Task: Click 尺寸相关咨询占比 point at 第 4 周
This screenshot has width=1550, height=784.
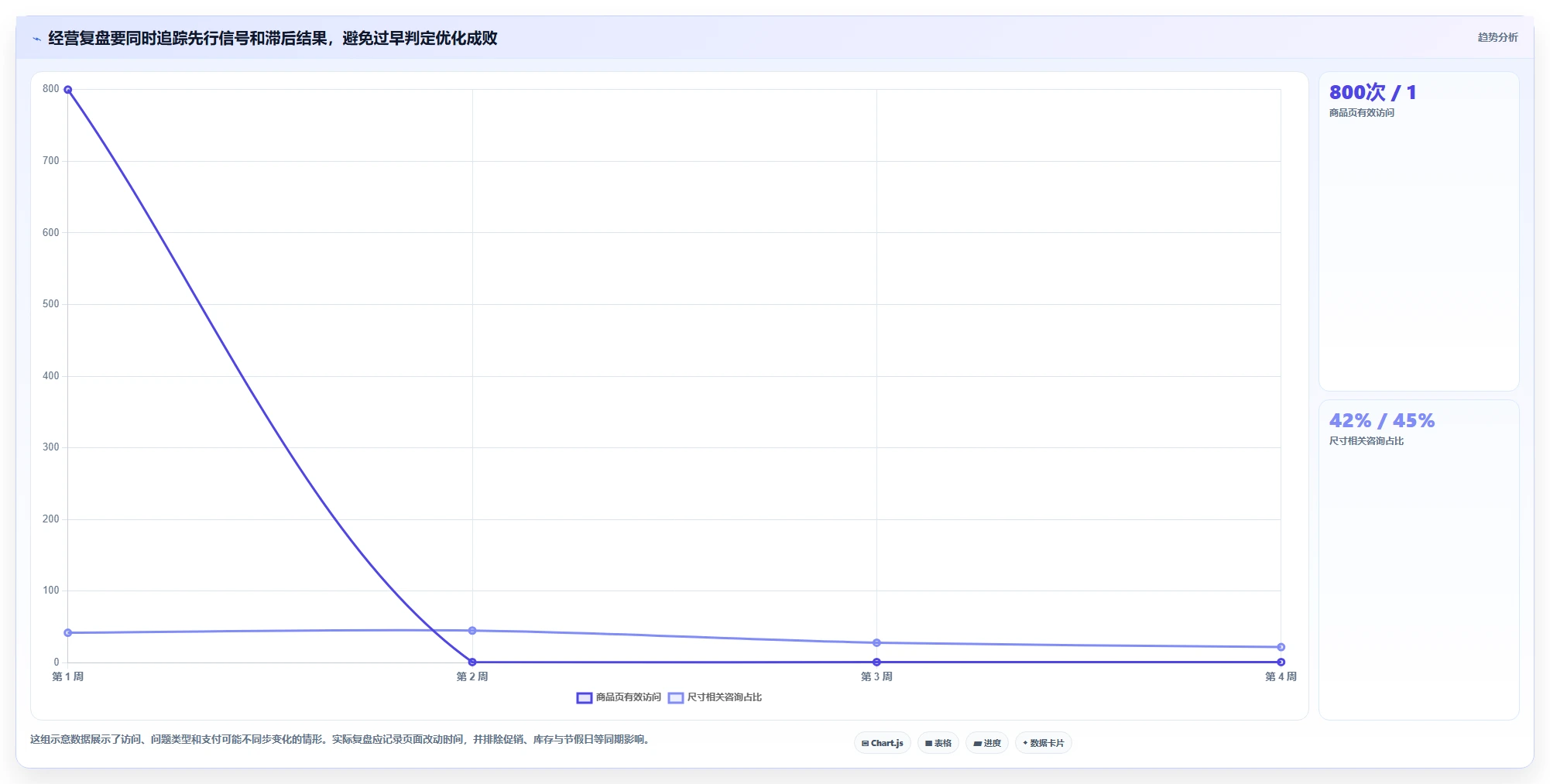Action: pyautogui.click(x=1281, y=647)
